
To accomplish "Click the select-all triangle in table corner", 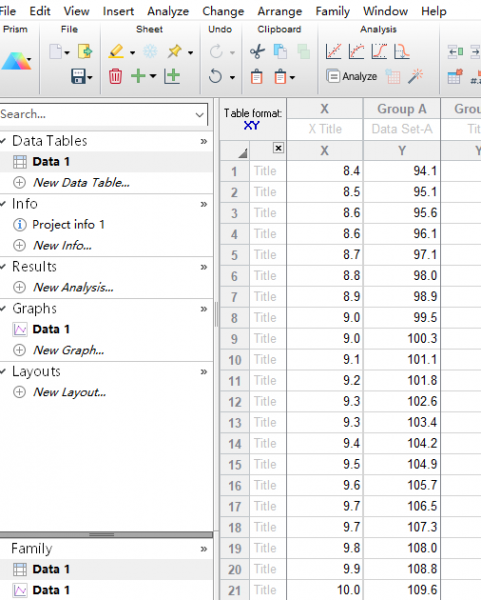I will [243, 153].
